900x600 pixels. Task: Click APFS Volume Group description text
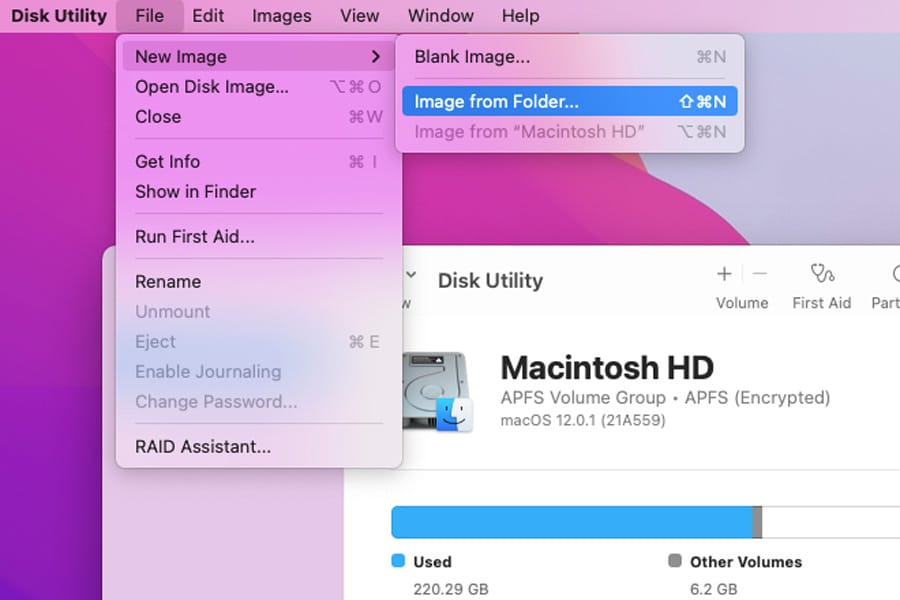(x=665, y=397)
